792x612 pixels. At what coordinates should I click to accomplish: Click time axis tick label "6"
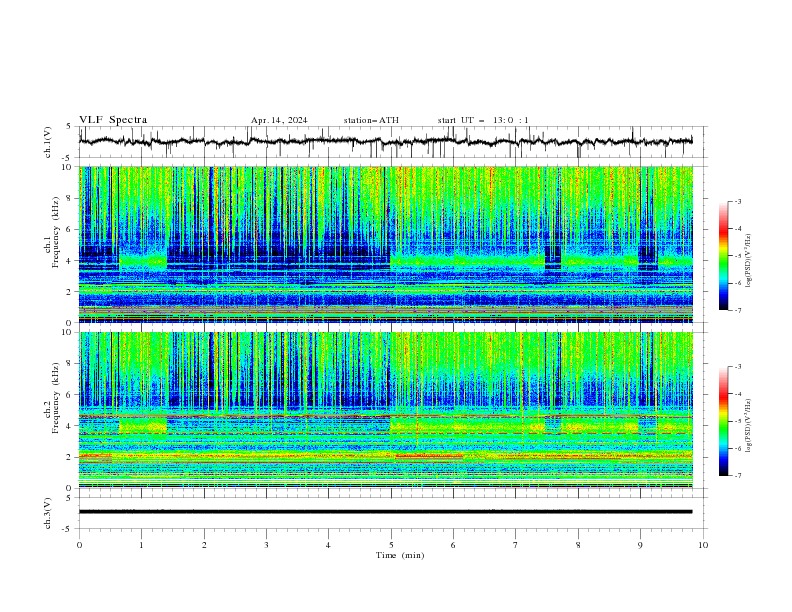click(453, 545)
